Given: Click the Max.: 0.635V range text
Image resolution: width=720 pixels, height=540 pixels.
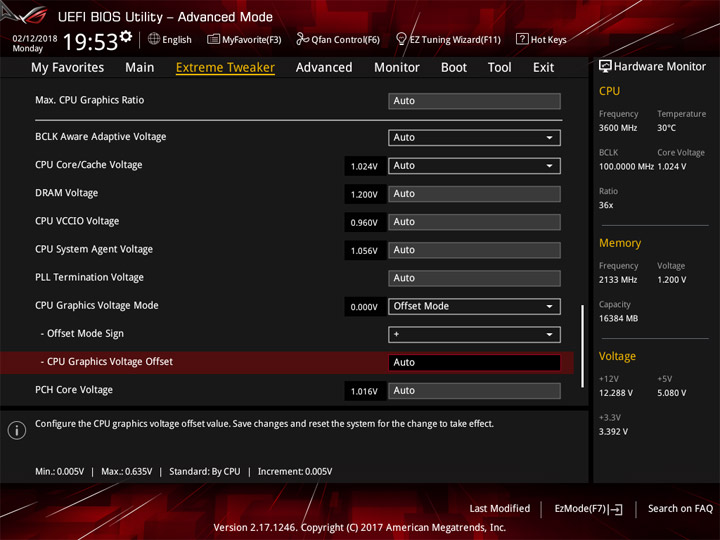Looking at the screenshot, I should click(x=127, y=472).
